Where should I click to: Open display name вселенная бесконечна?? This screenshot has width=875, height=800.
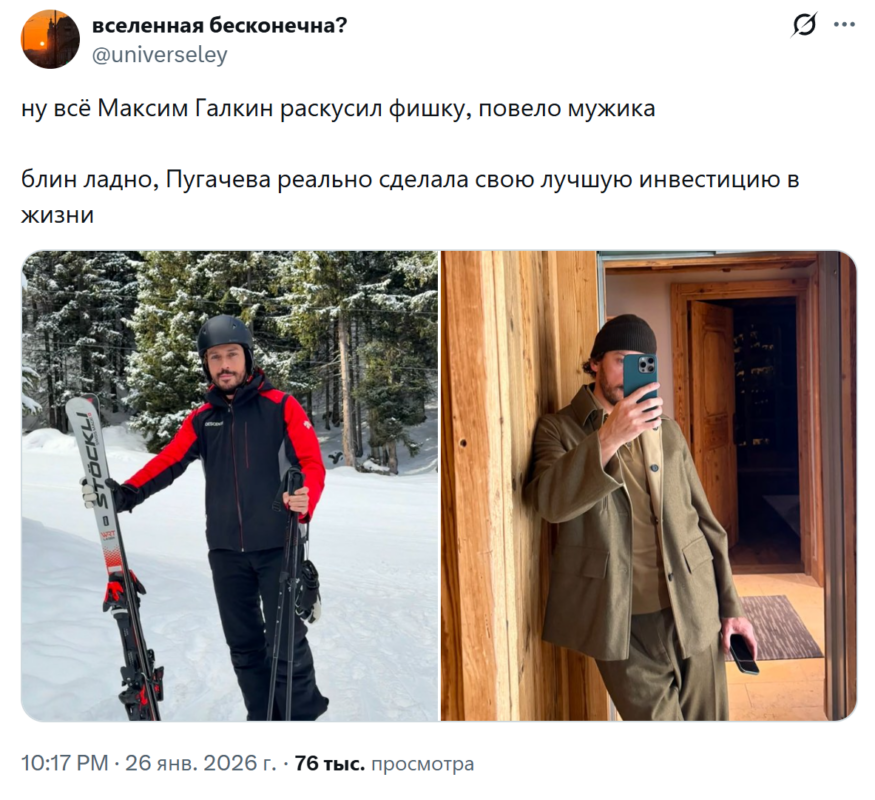[219, 25]
